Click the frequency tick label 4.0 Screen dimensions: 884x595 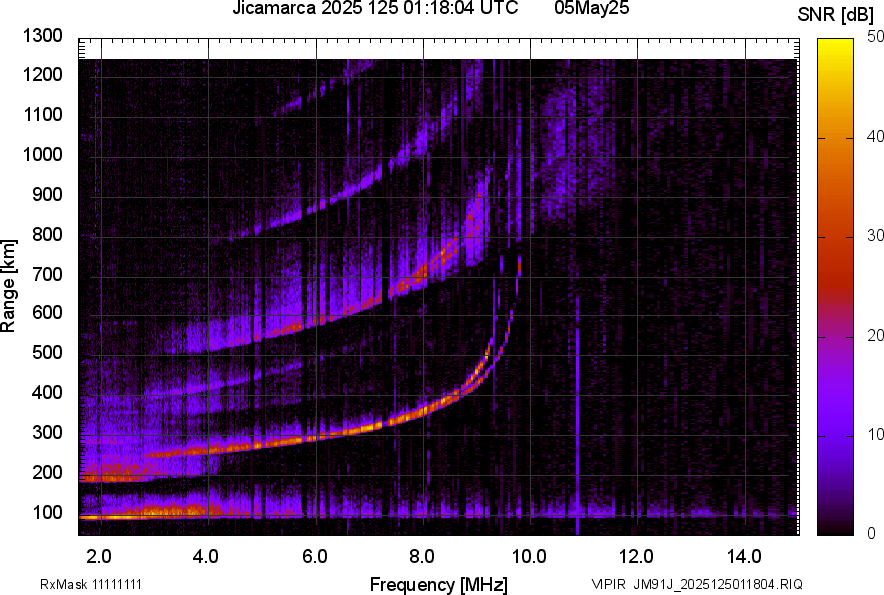tap(206, 557)
